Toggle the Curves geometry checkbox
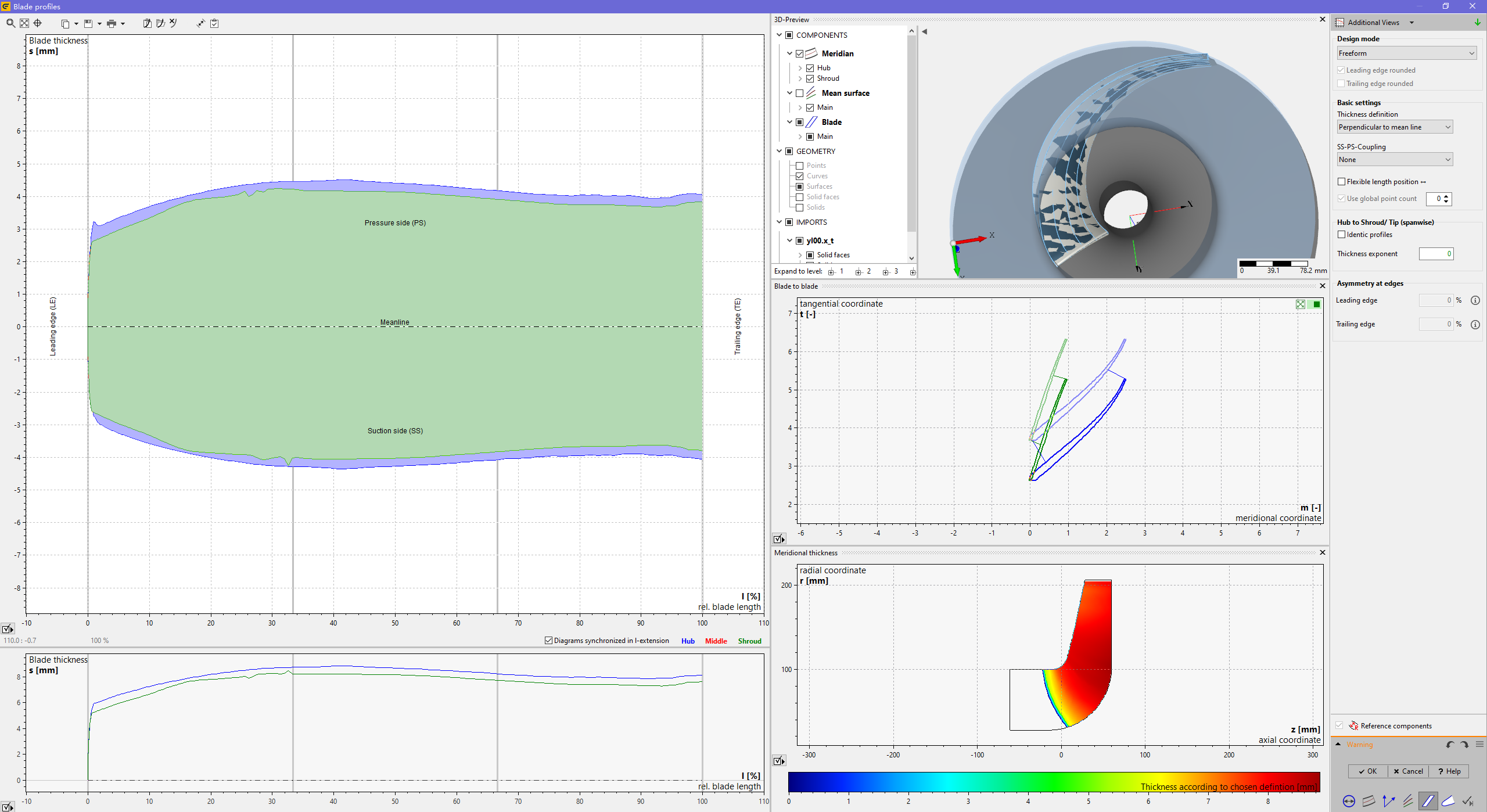 (x=799, y=176)
